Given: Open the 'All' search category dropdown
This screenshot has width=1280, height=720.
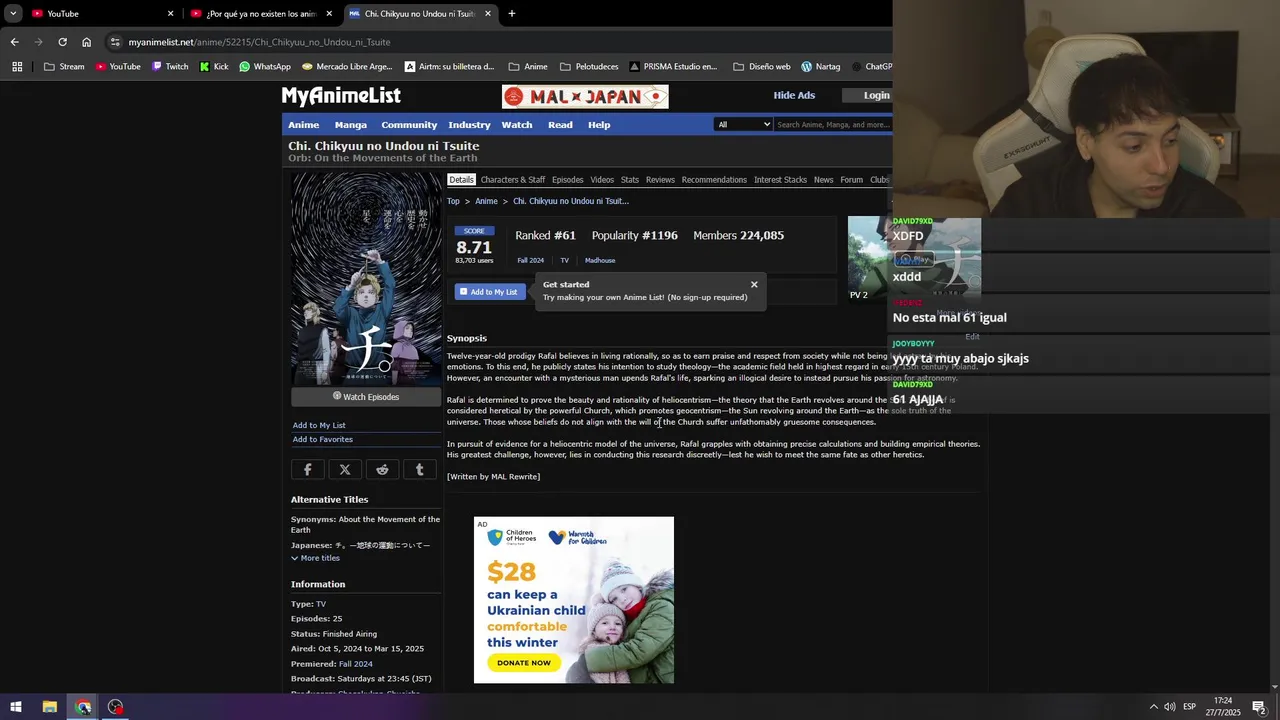Looking at the screenshot, I should pyautogui.click(x=743, y=125).
